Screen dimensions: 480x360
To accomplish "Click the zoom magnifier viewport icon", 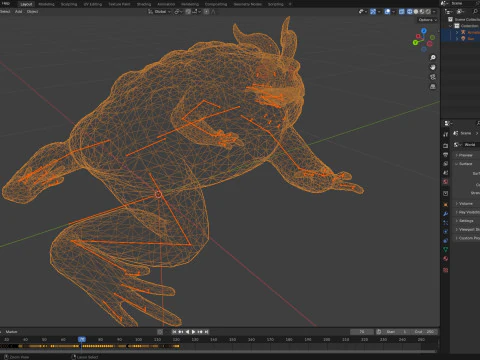I will click(x=433, y=58).
